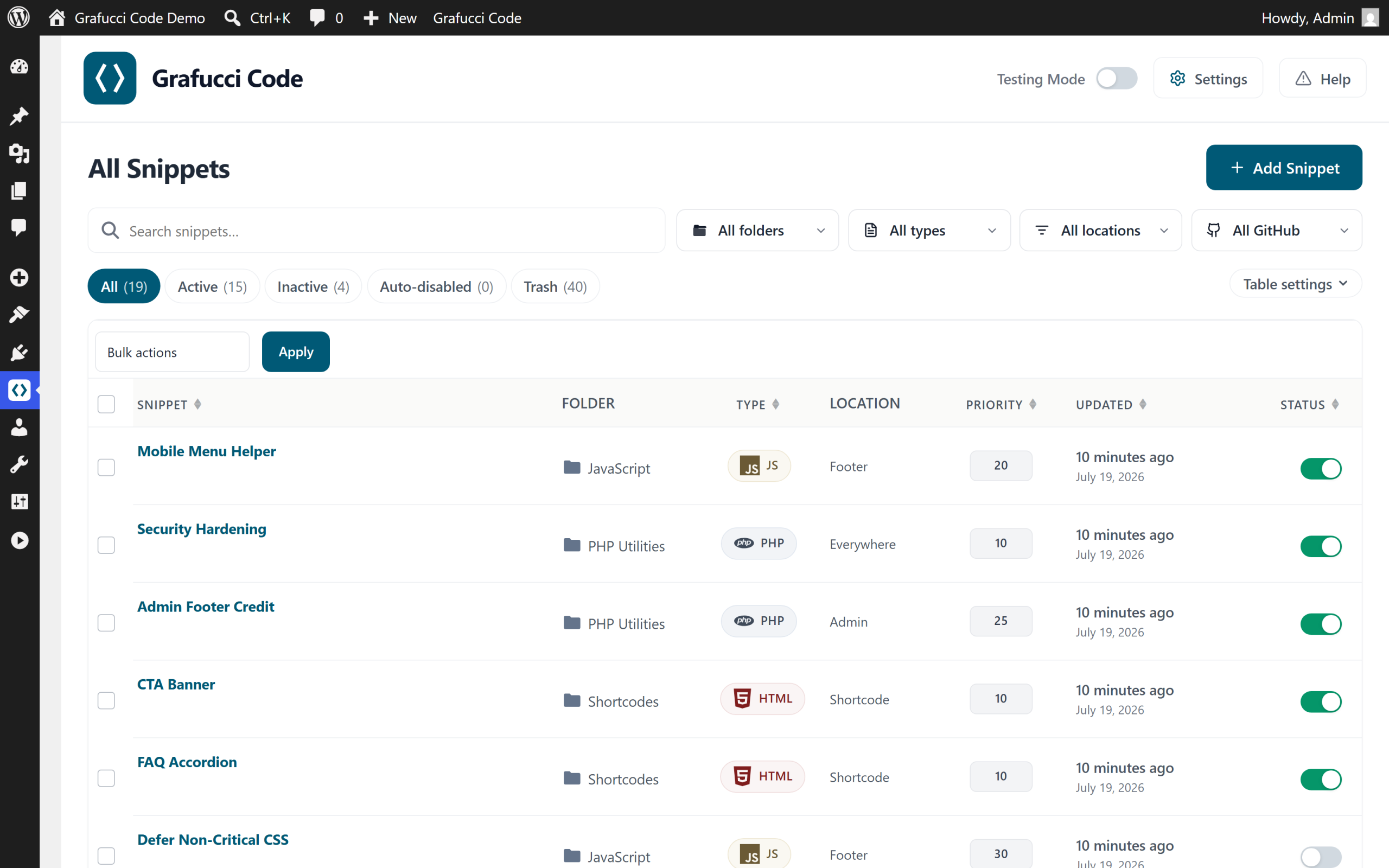Click the Add Snippet button
The height and width of the screenshot is (868, 1389).
pyautogui.click(x=1284, y=168)
